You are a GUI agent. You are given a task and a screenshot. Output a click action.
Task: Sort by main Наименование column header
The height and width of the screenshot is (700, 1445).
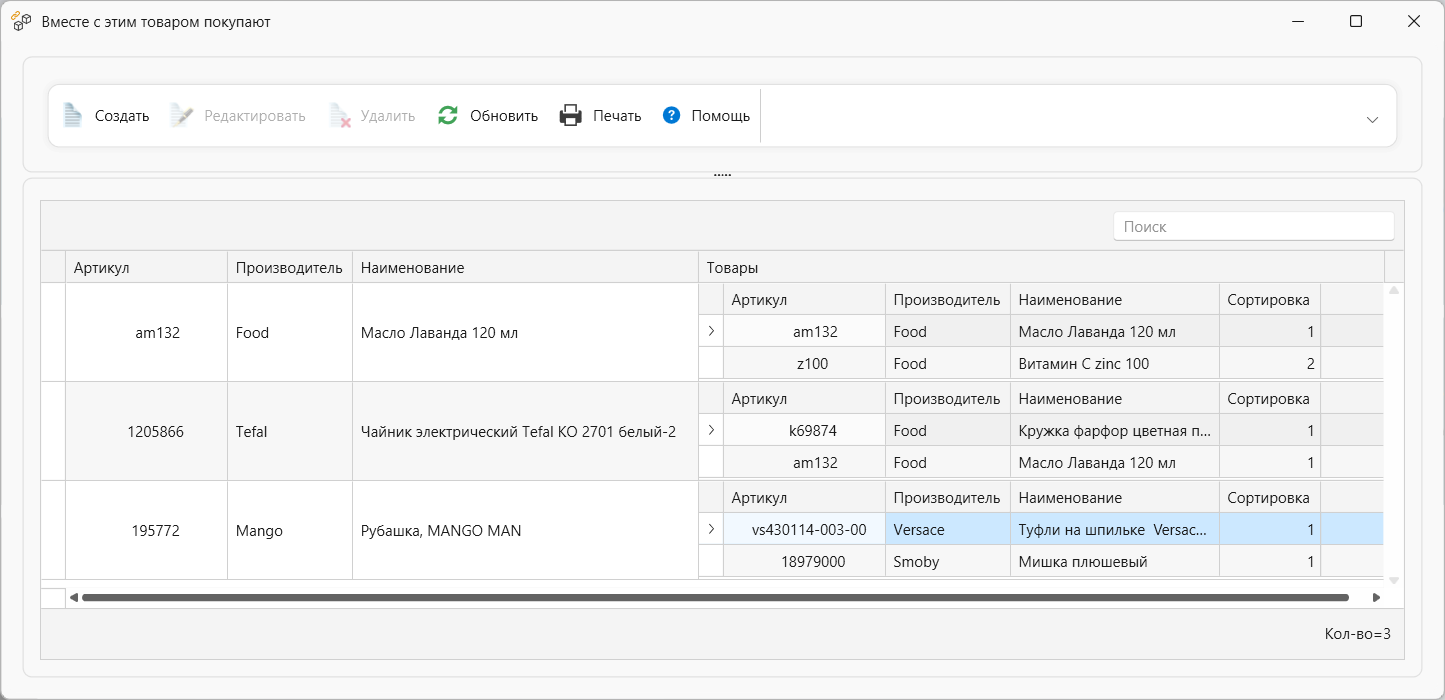pos(525,267)
